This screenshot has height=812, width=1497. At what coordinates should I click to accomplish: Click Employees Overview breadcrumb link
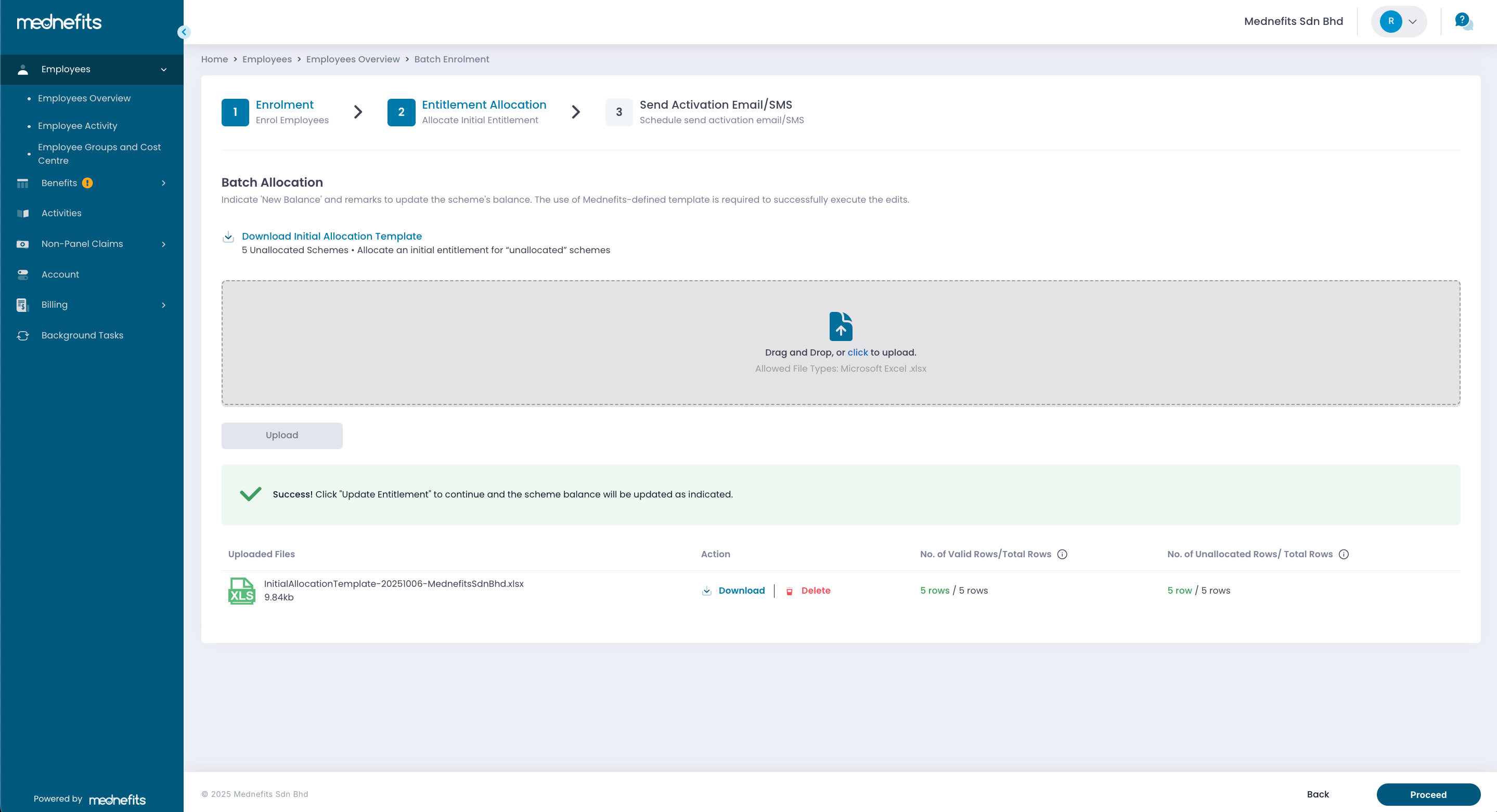[x=352, y=59]
